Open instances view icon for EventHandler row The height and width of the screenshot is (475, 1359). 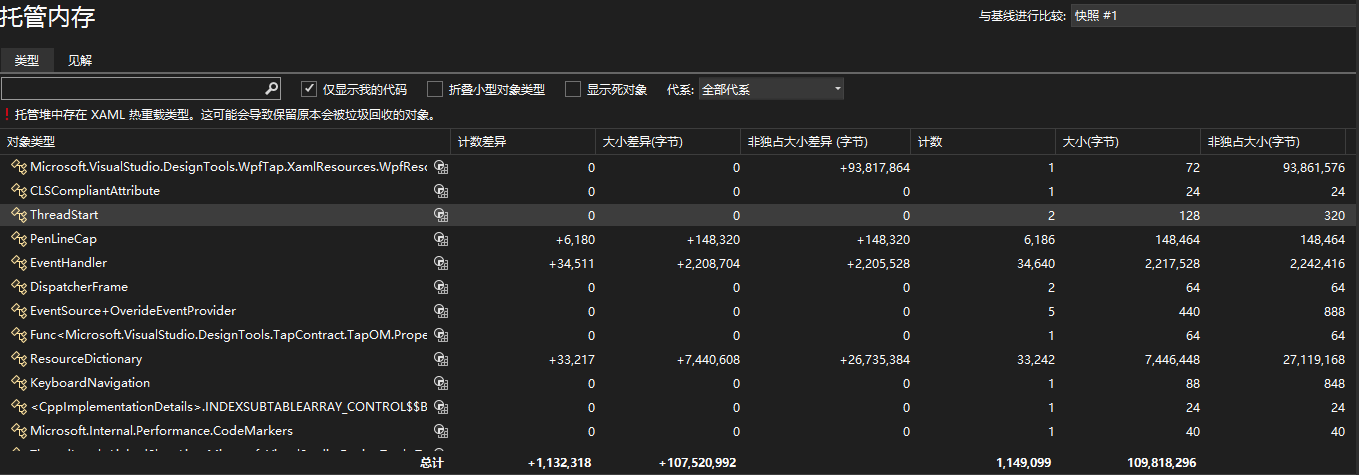(x=440, y=263)
